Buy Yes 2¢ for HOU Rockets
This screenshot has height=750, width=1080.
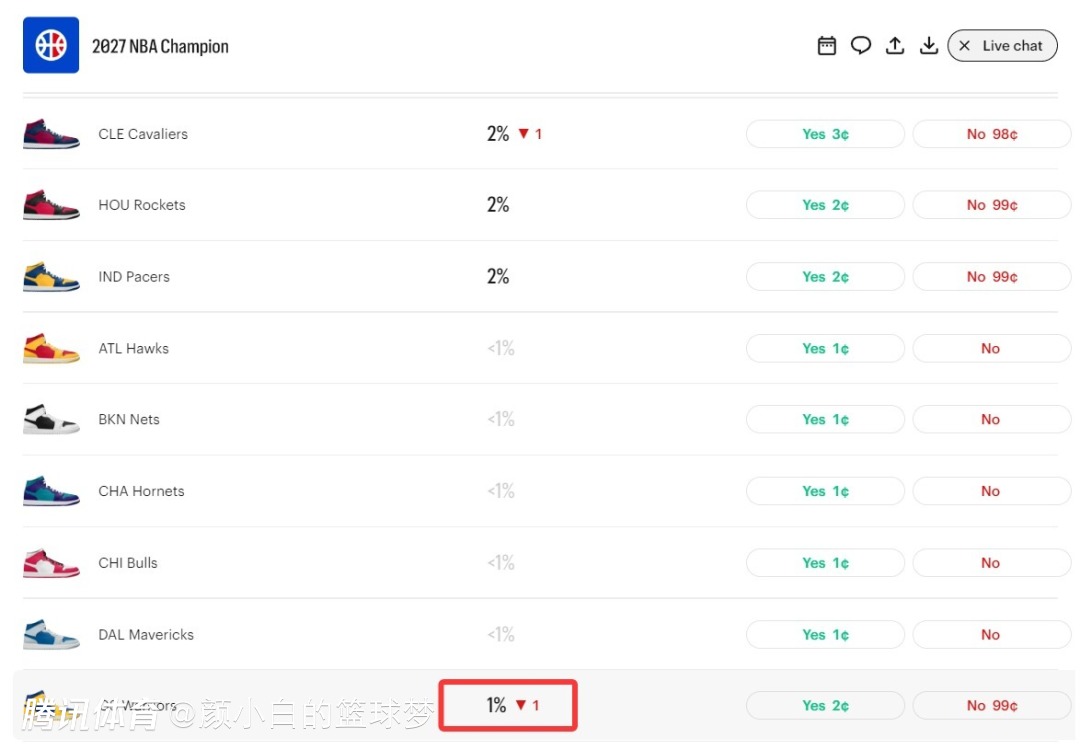[x=825, y=205]
